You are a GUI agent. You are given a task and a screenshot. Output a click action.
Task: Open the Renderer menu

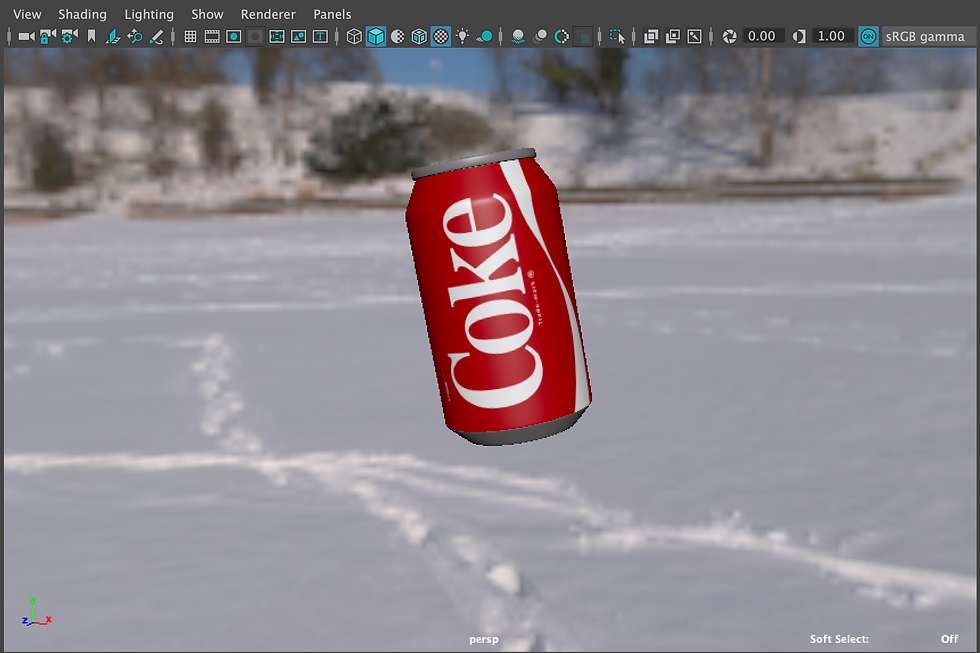[268, 14]
